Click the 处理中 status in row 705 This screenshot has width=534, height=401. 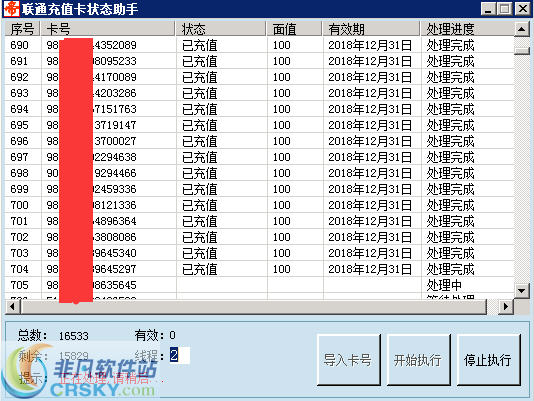(444, 285)
